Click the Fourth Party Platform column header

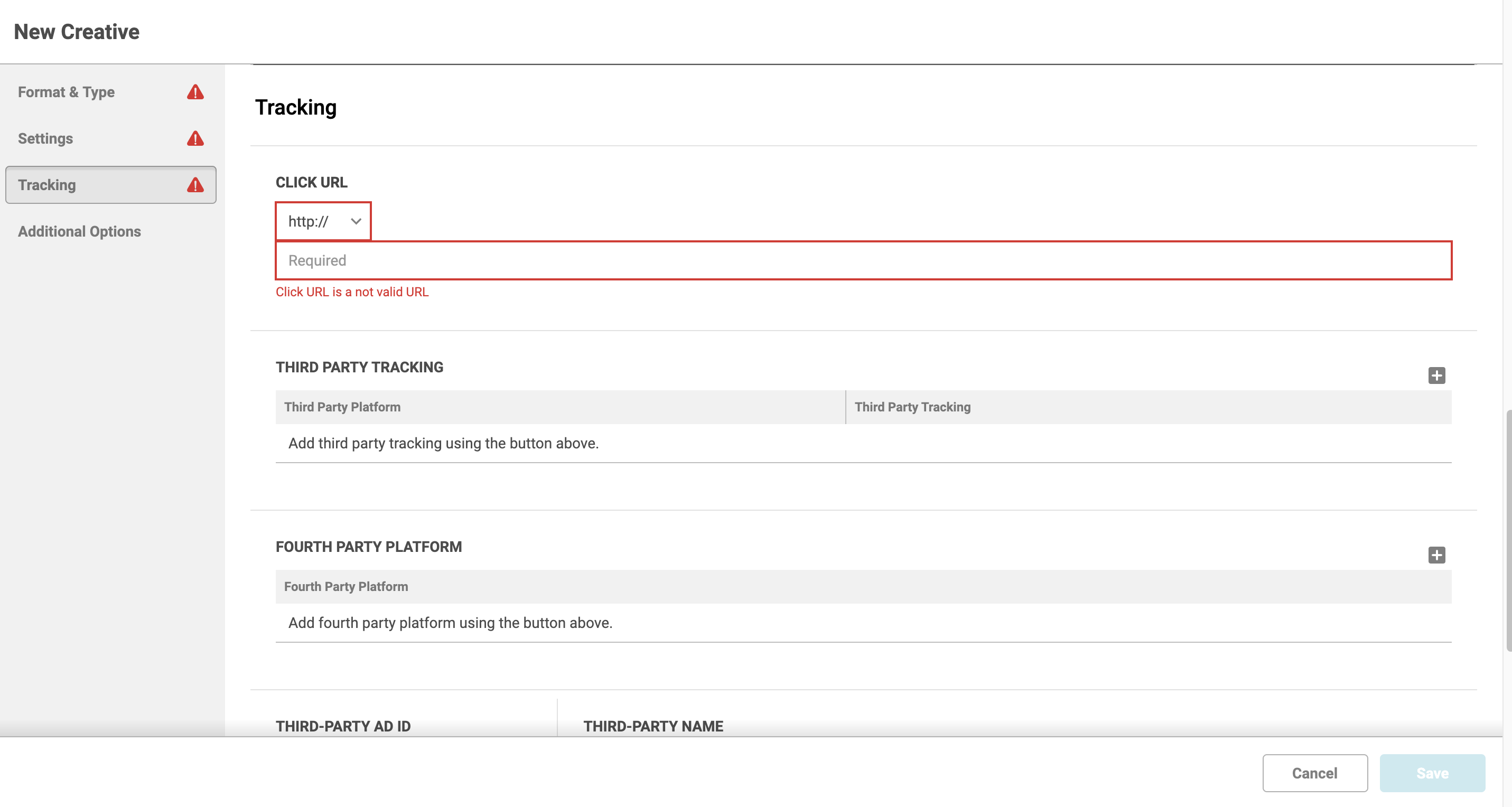coord(863,587)
